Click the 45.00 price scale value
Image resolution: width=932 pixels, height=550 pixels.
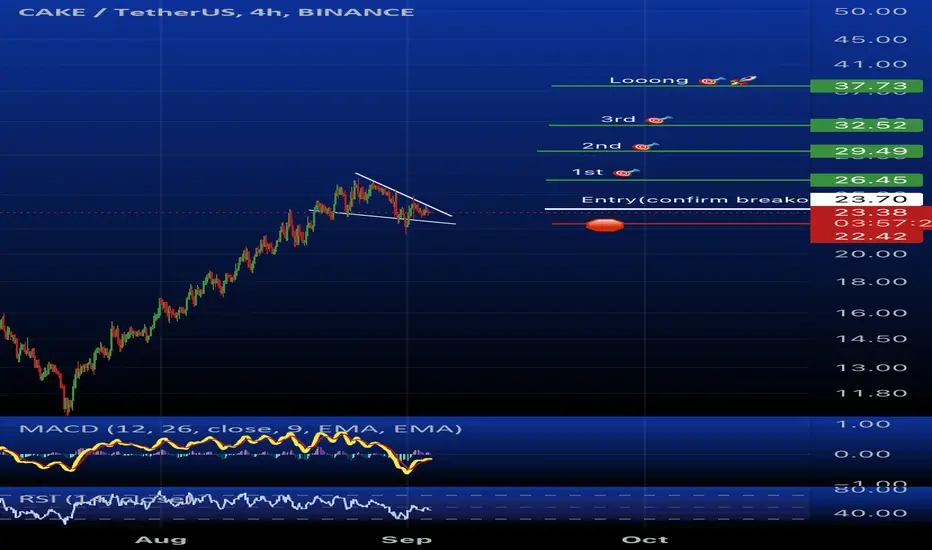(x=871, y=39)
